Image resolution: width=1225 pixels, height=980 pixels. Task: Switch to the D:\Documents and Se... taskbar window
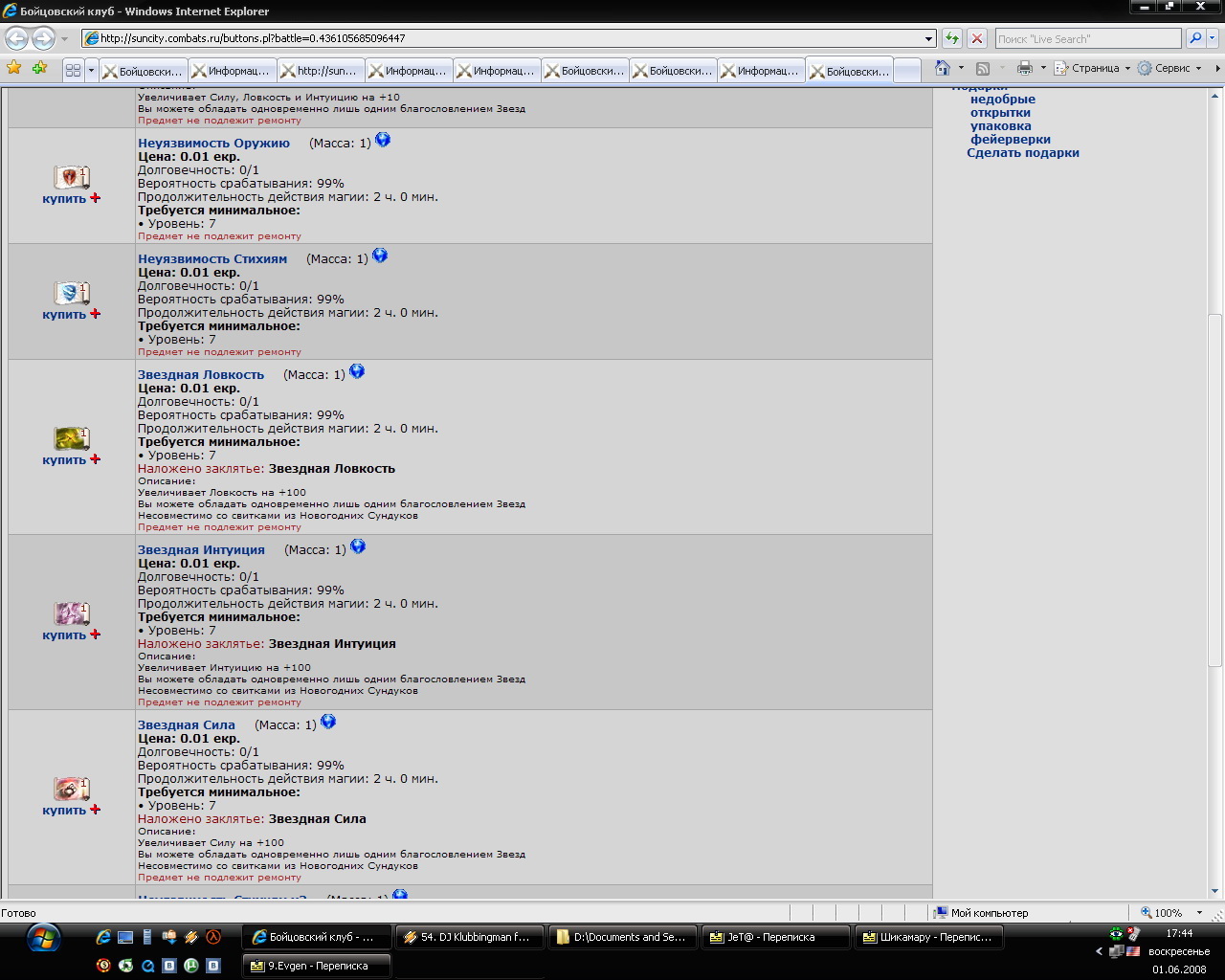(622, 937)
